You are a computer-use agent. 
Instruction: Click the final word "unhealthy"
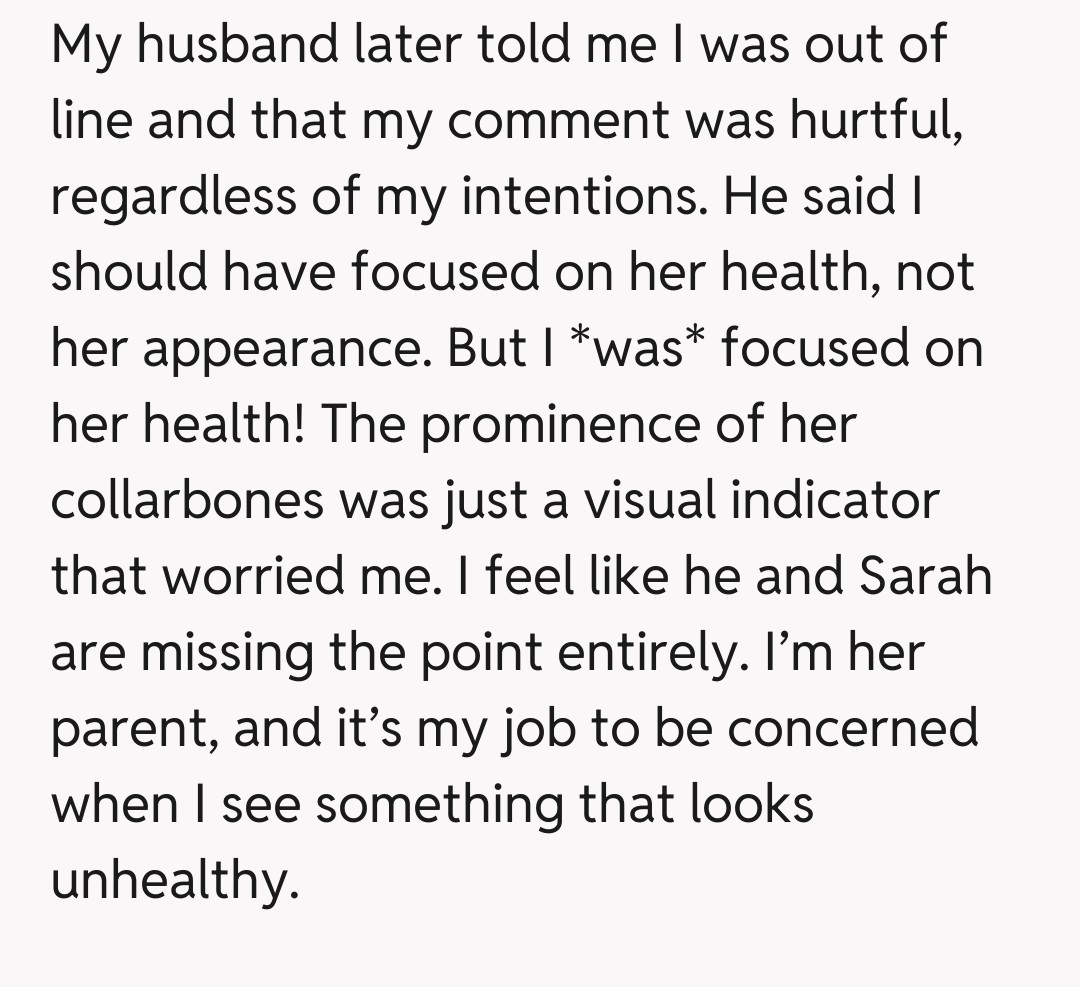174,882
